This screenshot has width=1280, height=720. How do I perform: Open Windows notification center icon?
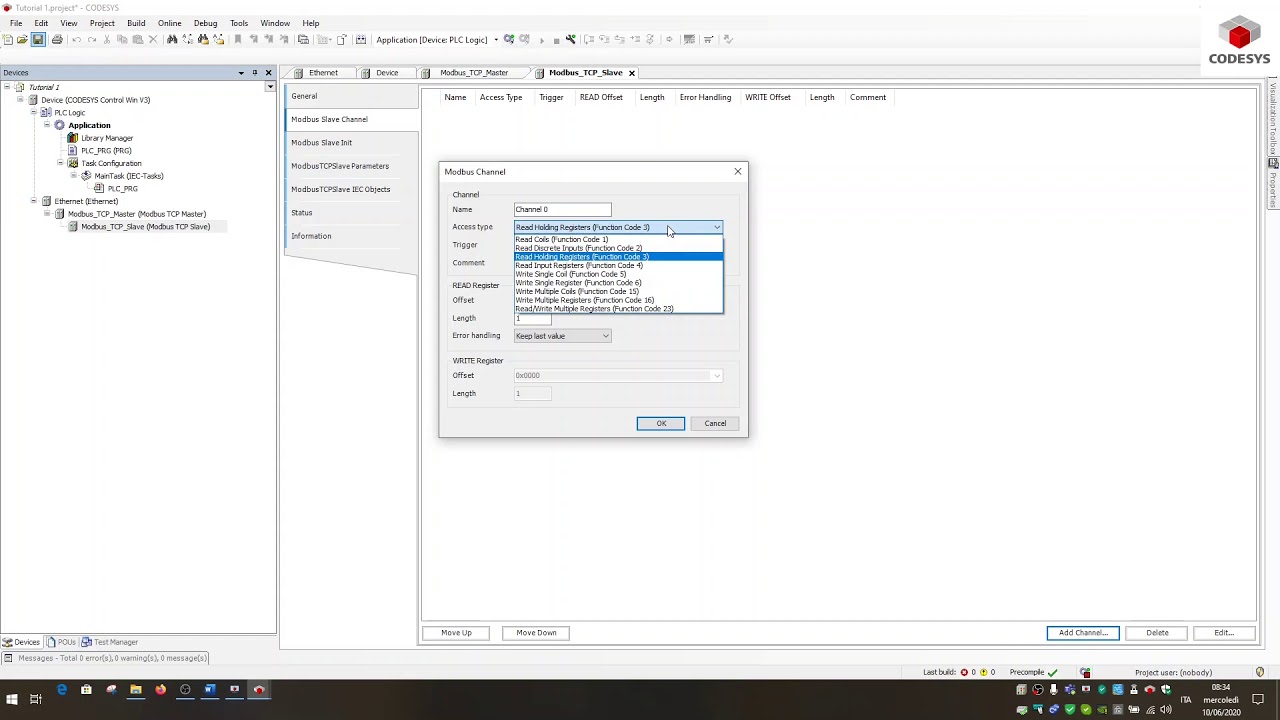pyautogui.click(x=1259, y=699)
